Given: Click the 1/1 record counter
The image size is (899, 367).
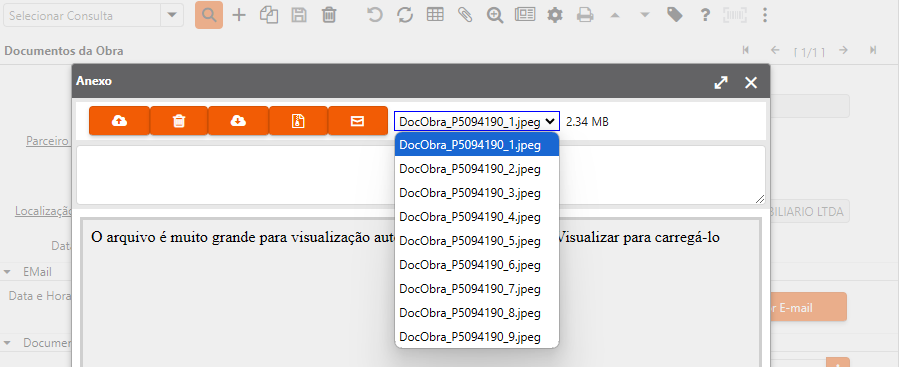Looking at the screenshot, I should [x=809, y=52].
